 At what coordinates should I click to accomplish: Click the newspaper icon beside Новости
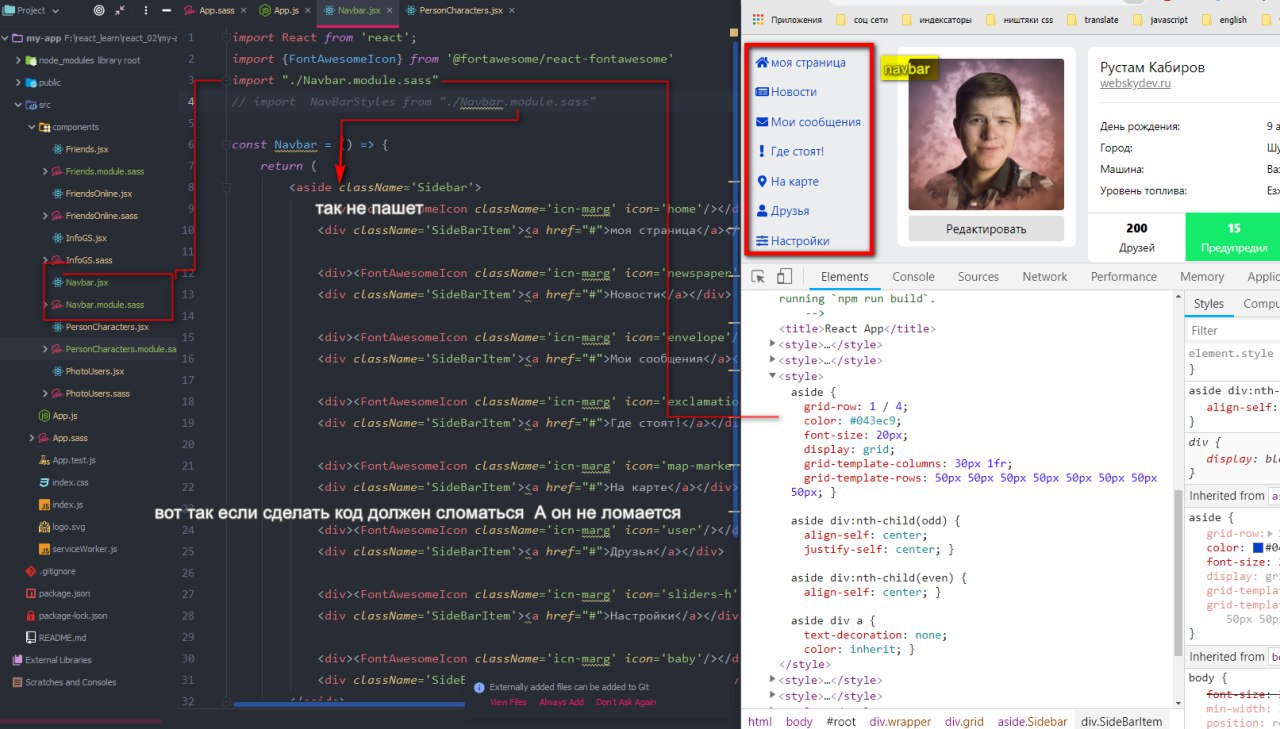tap(762, 92)
